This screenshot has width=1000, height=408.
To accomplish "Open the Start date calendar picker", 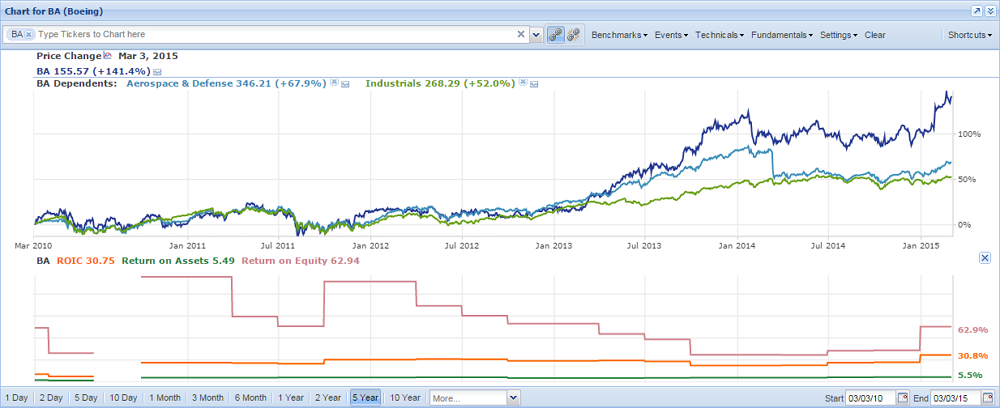I will click(902, 398).
